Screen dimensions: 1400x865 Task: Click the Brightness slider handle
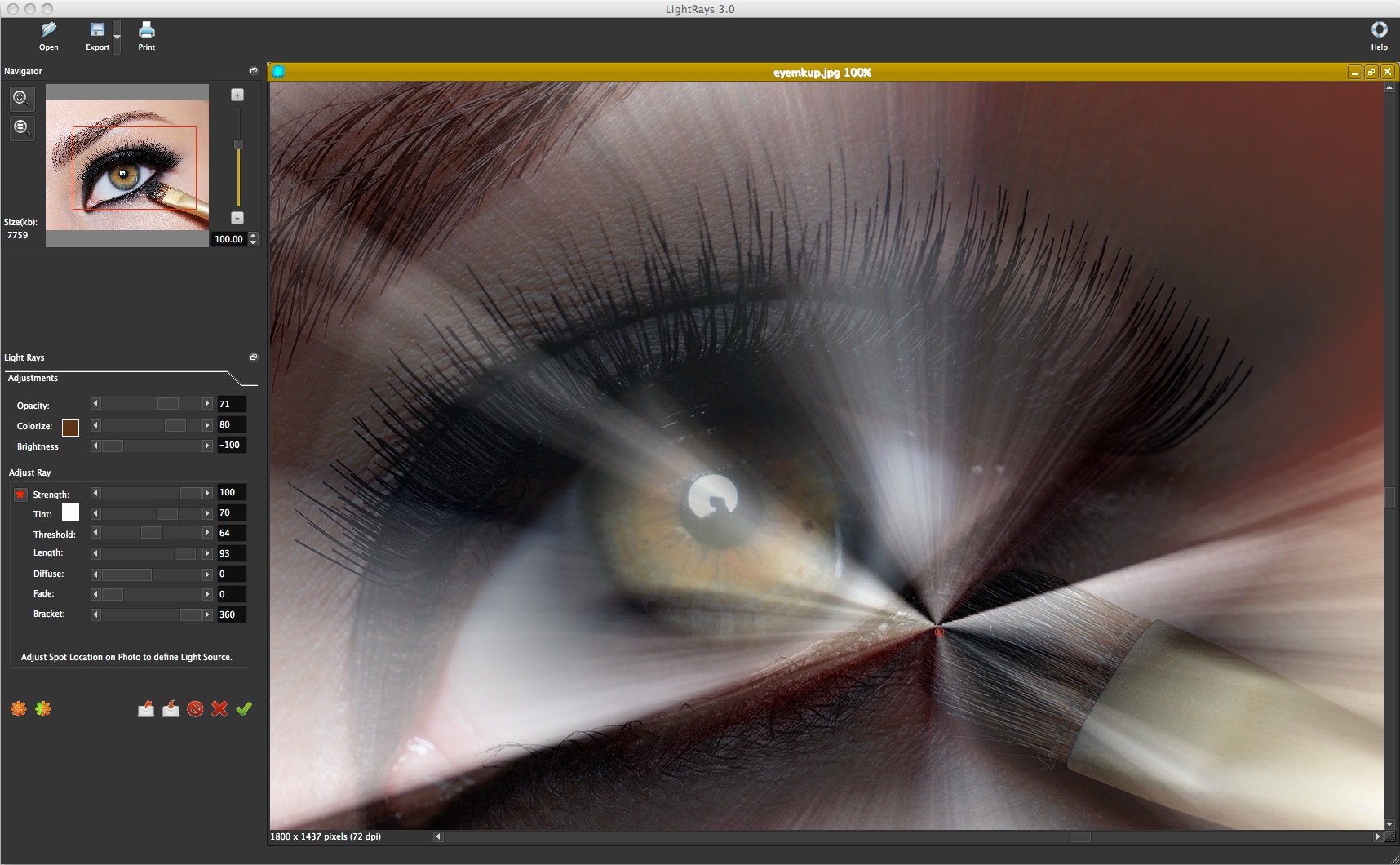coord(113,446)
